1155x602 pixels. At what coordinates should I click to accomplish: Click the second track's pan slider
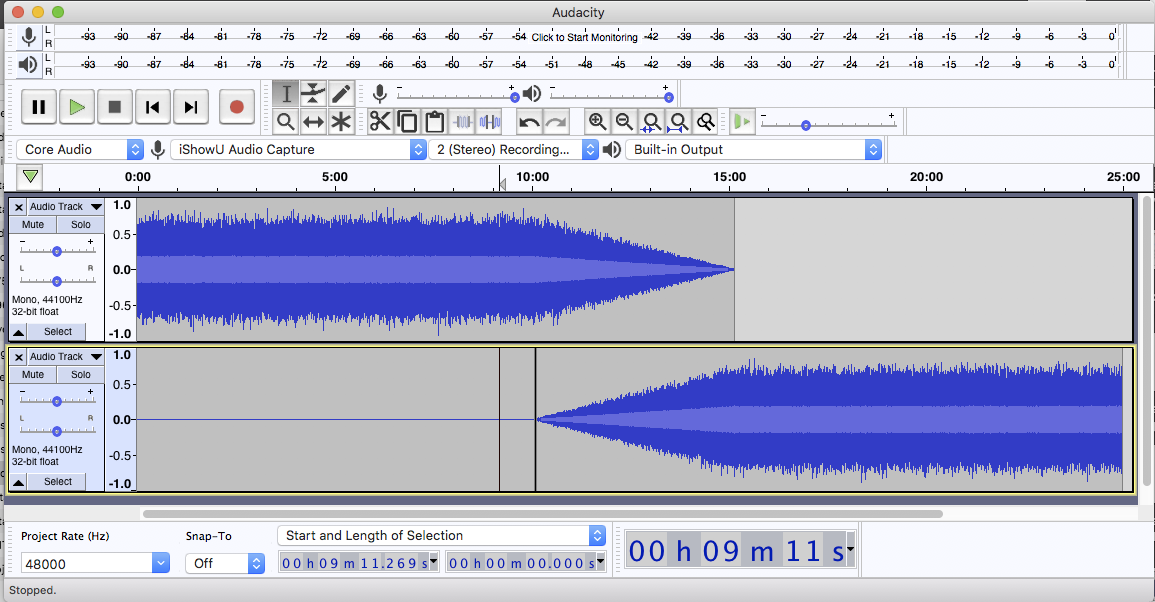[x=57, y=431]
